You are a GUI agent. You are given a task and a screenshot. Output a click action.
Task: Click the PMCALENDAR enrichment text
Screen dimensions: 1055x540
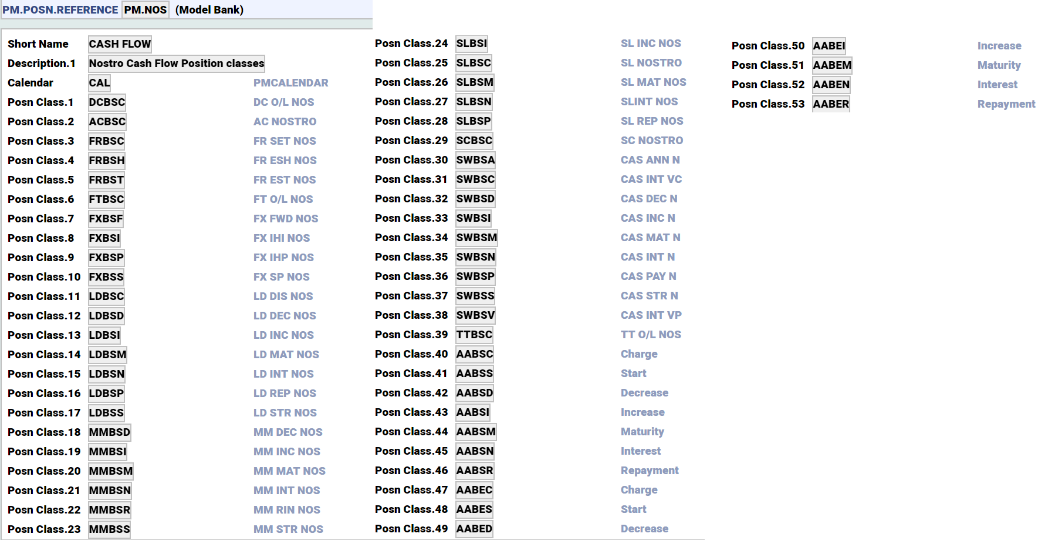click(290, 83)
